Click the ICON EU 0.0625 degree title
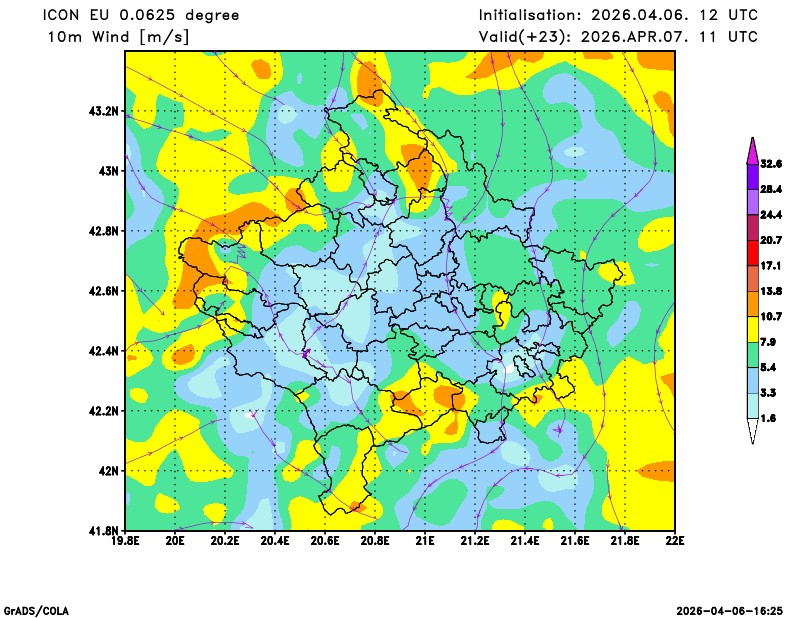The width and height of the screenshot is (800, 618). 142,15
